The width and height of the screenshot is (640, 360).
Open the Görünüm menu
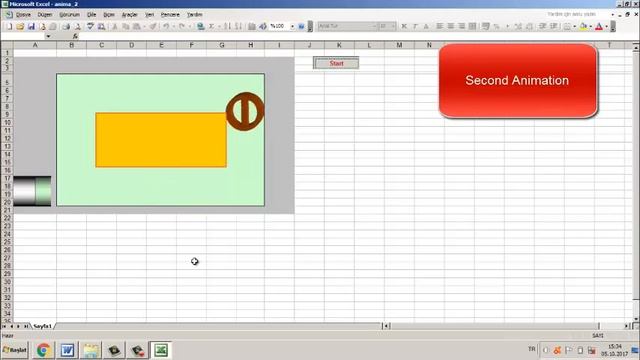(x=69, y=15)
